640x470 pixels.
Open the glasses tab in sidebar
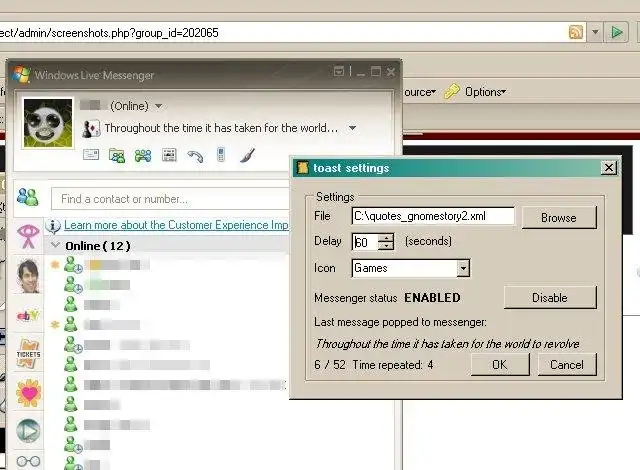tap(28, 461)
